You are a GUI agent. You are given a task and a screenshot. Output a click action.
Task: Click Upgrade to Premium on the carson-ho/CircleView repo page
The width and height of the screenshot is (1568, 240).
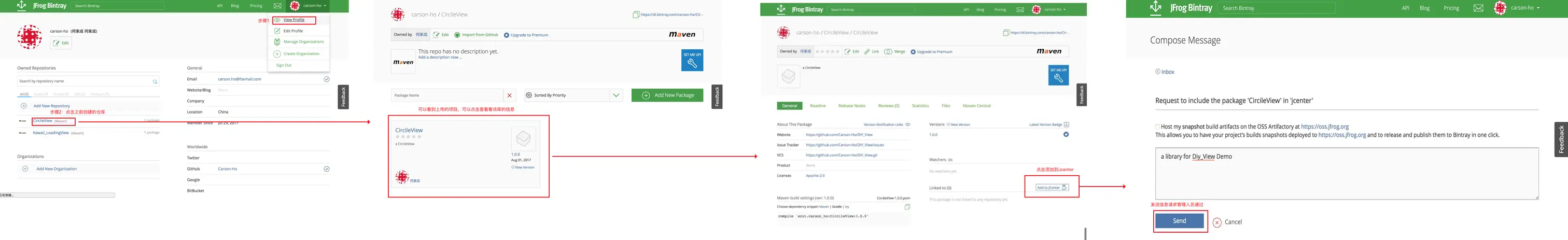pyautogui.click(x=526, y=35)
